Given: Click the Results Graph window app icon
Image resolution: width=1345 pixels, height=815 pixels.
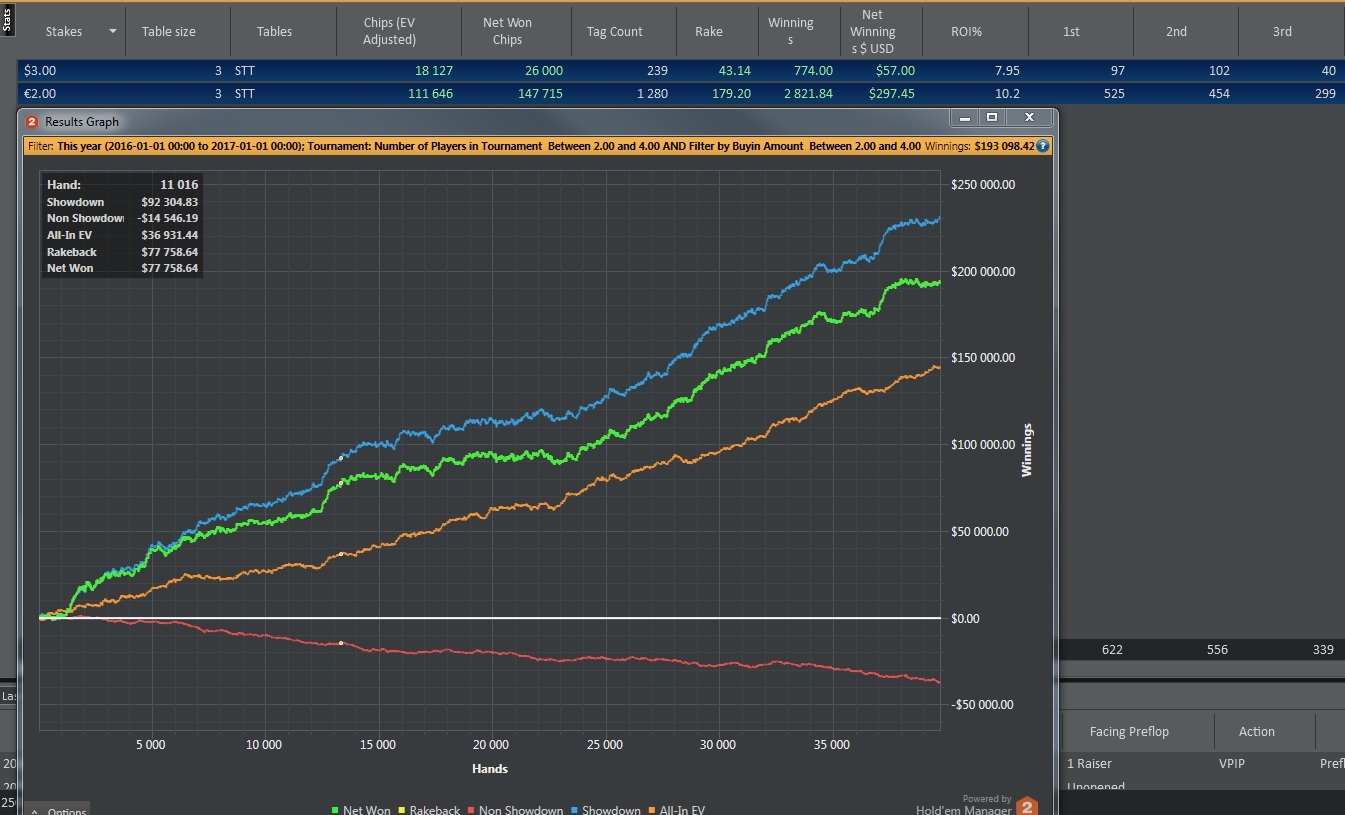Looking at the screenshot, I should 32,121.
